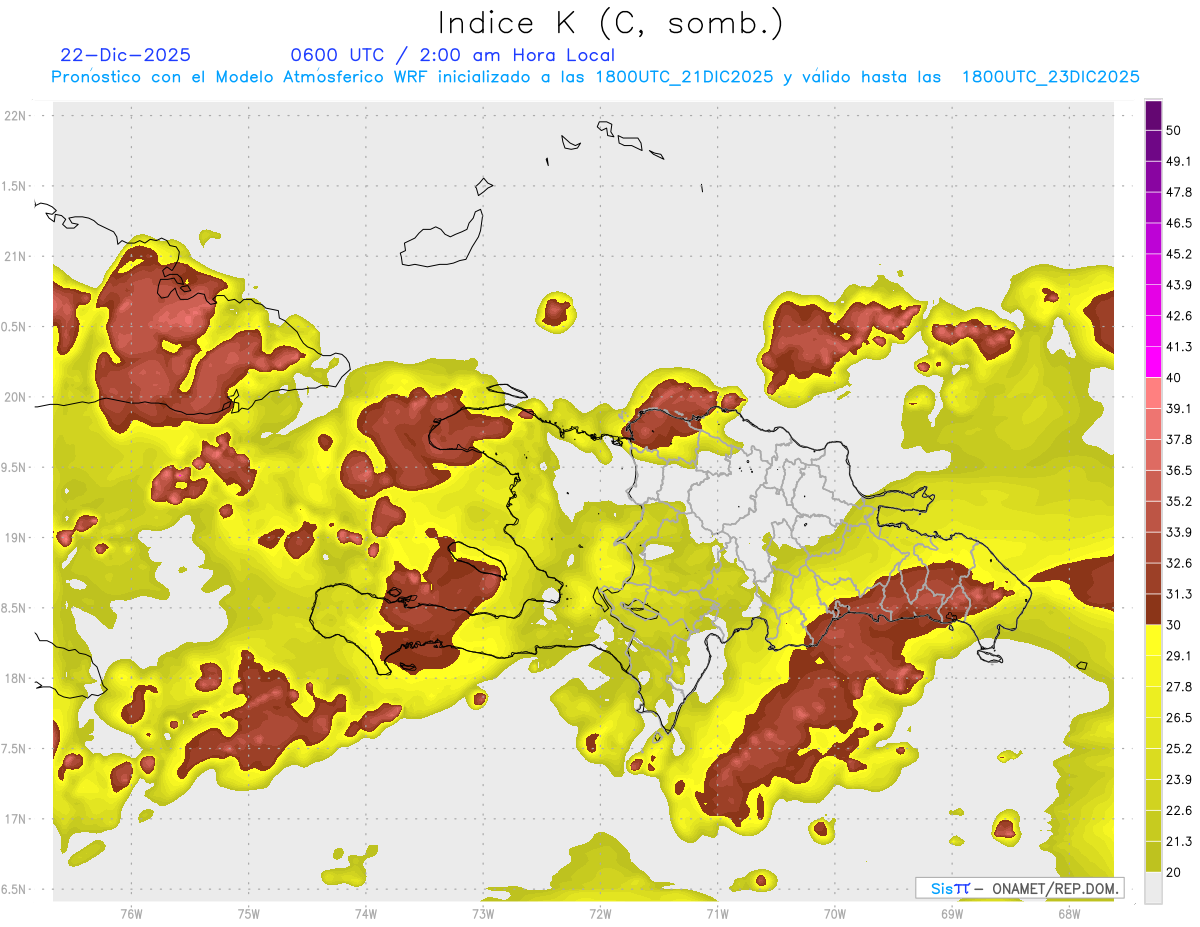
Task: Click the olive-yellow segment between 20 and 21.3
Action: 1153,856
